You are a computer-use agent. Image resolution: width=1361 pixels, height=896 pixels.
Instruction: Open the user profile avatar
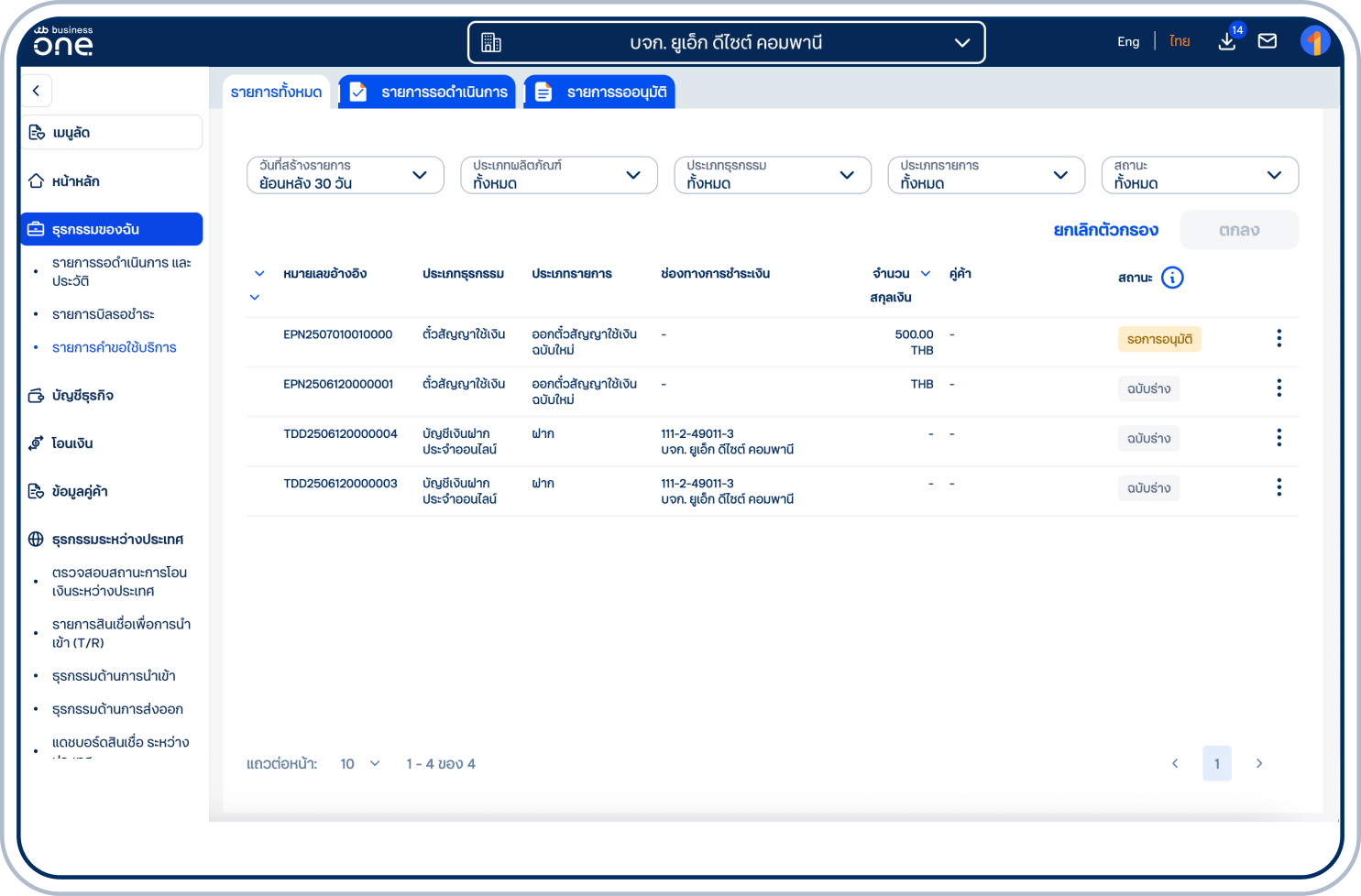coord(1315,41)
